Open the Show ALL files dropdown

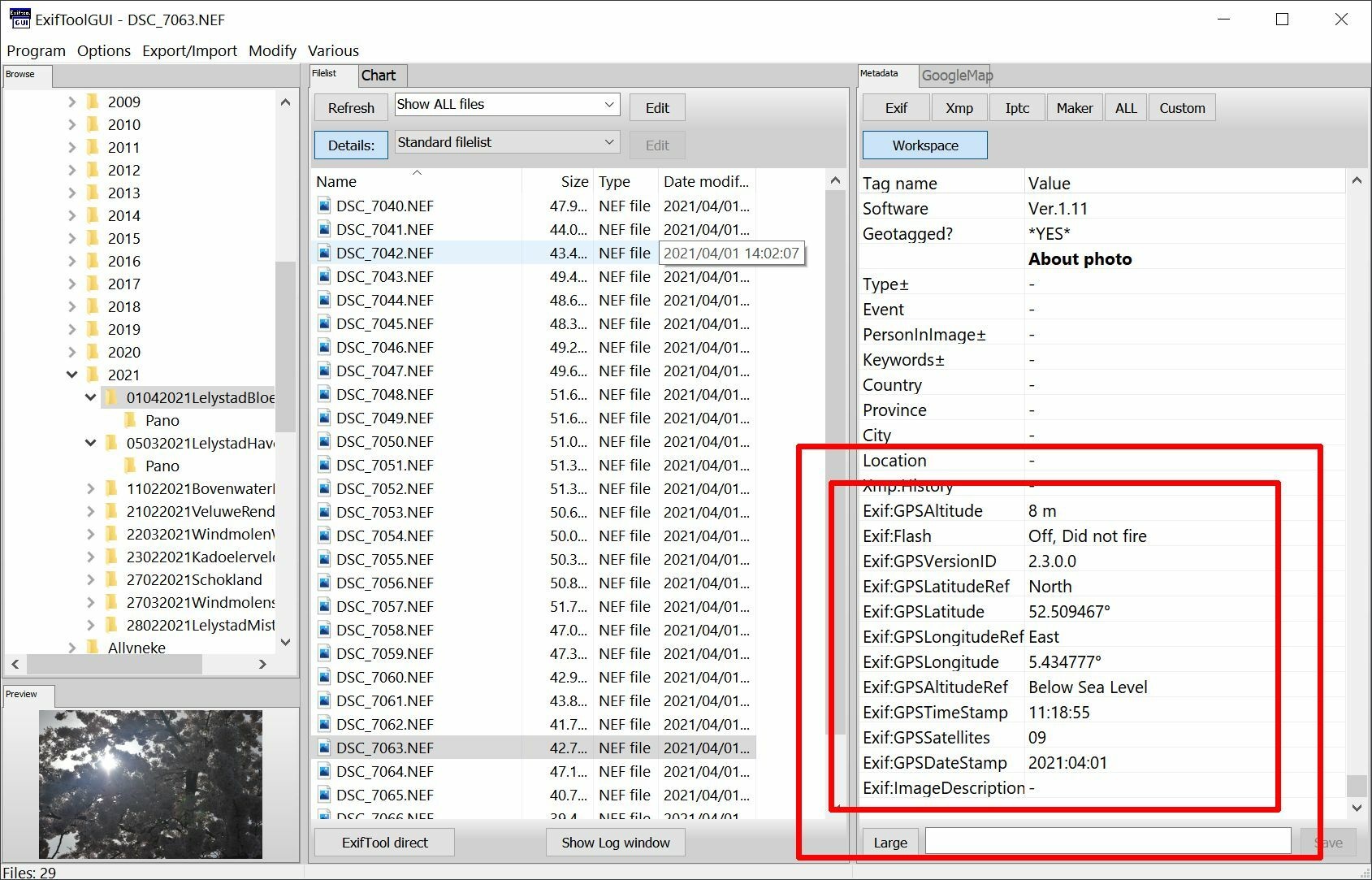coord(608,104)
